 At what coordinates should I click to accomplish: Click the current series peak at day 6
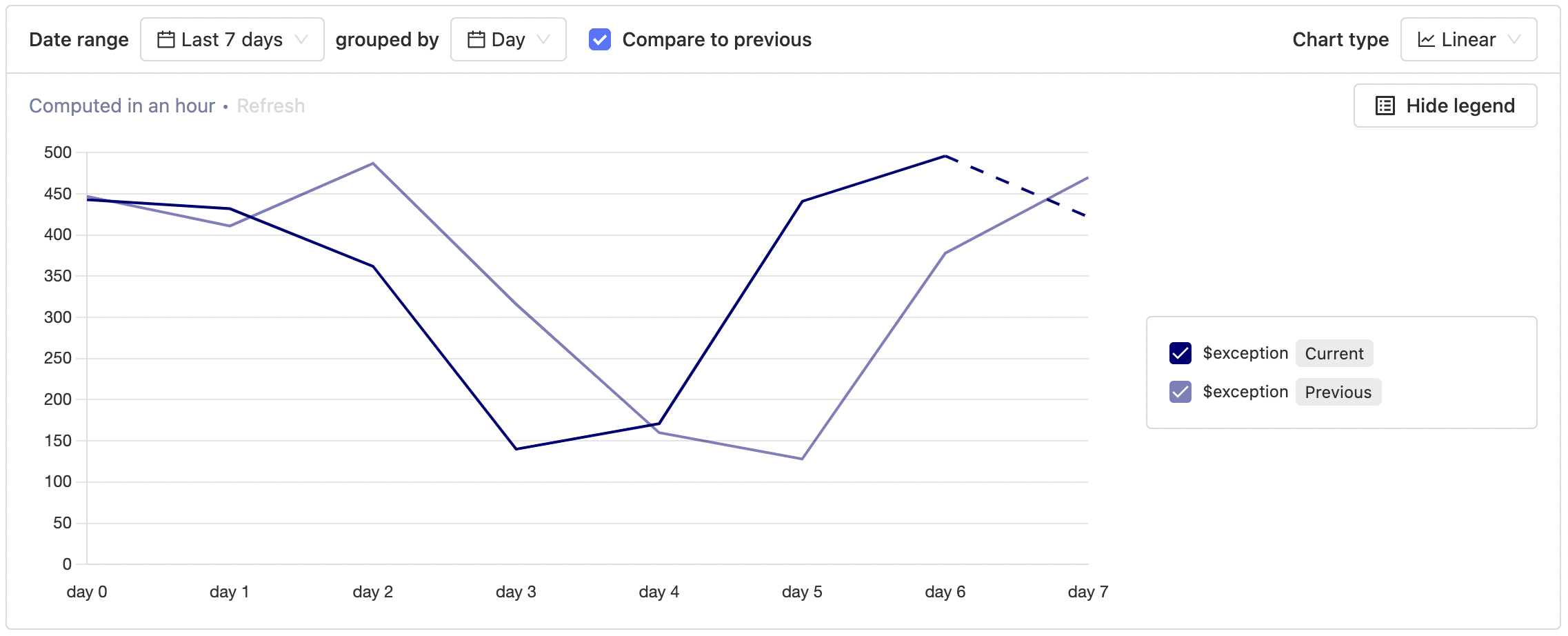click(x=945, y=156)
